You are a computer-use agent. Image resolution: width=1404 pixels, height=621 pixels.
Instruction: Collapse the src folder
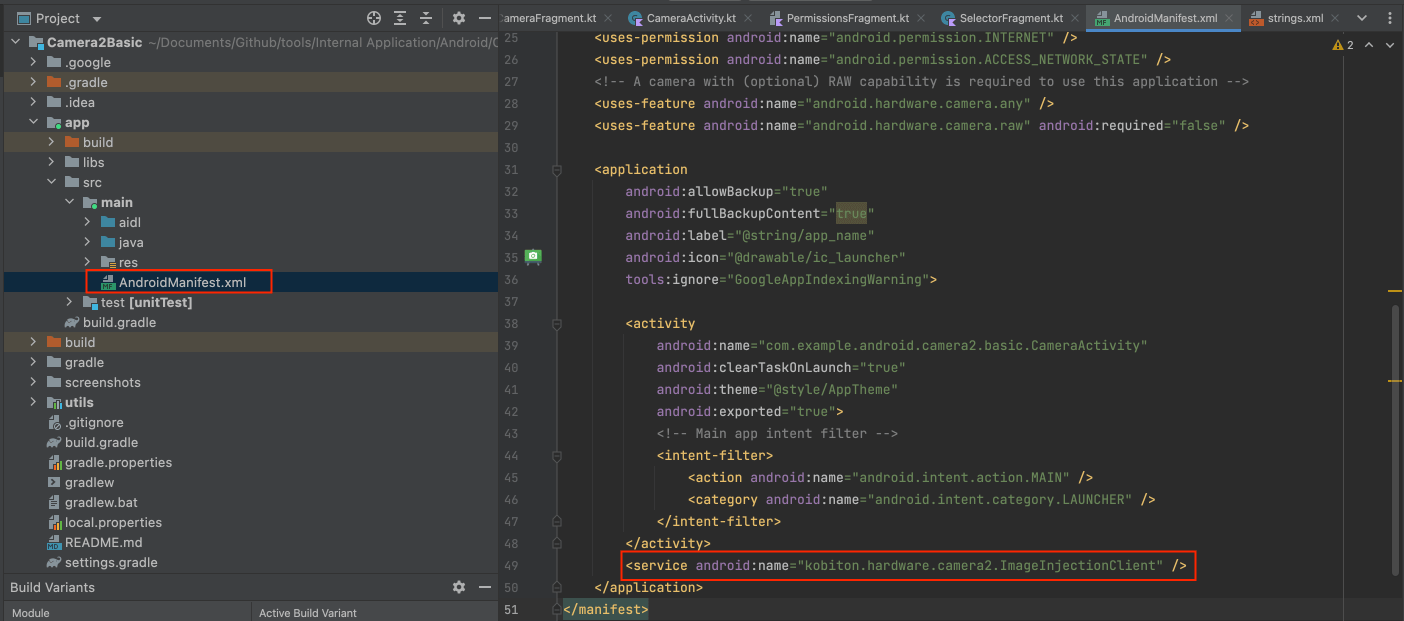[52, 182]
